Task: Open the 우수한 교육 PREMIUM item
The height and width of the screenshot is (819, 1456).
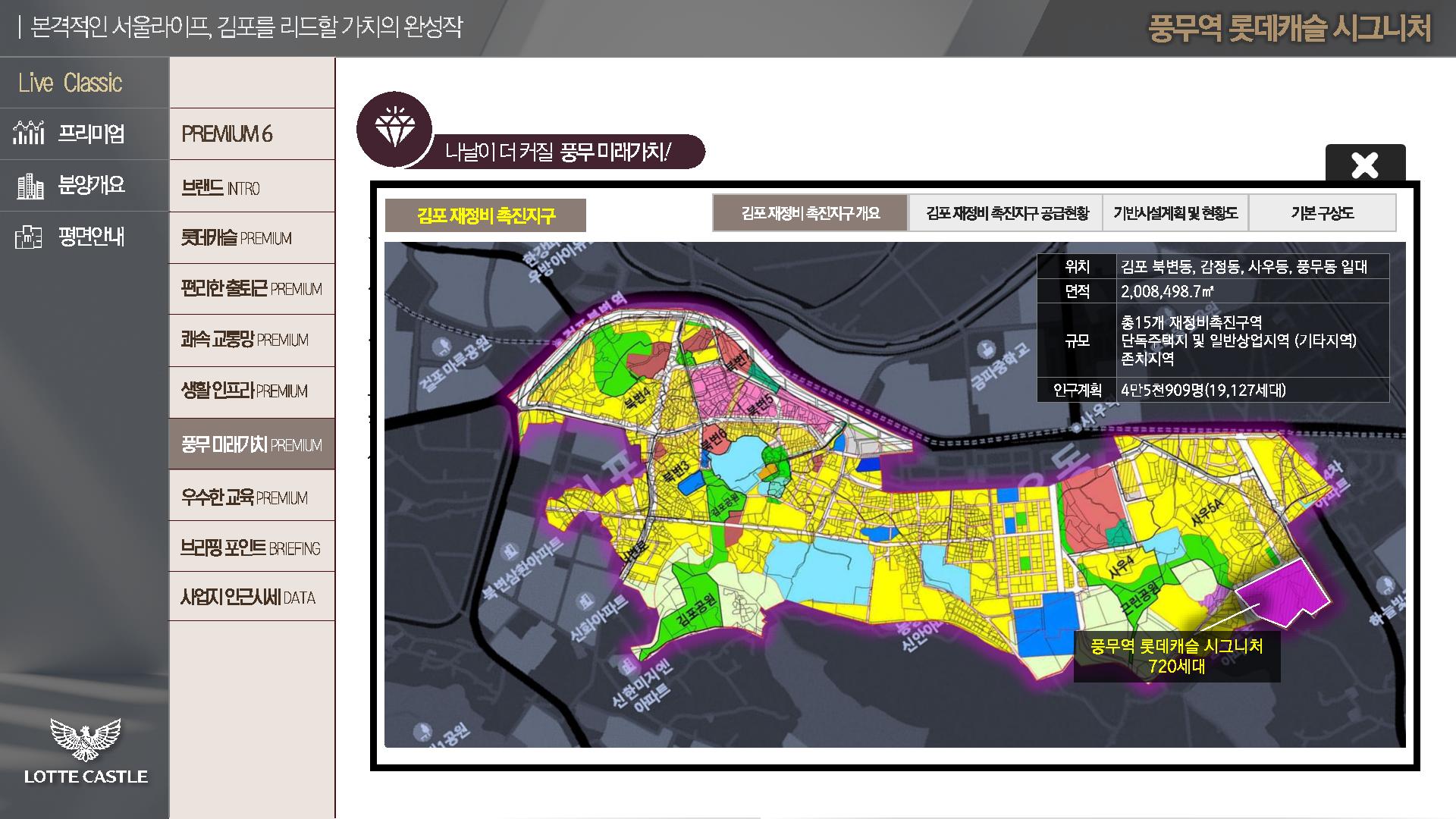Action: tap(252, 497)
